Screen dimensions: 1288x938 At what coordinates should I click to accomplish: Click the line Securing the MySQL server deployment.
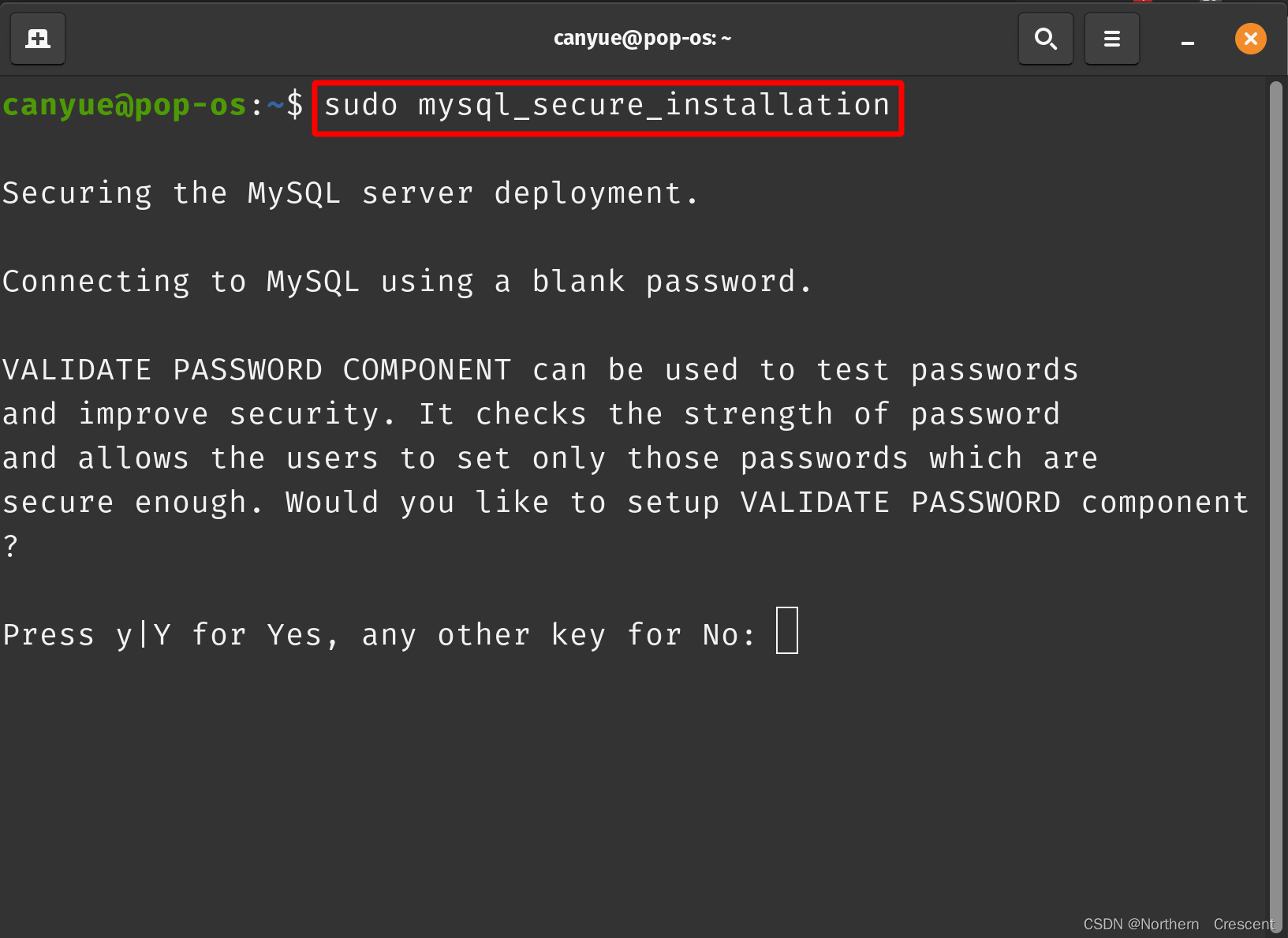[350, 193]
